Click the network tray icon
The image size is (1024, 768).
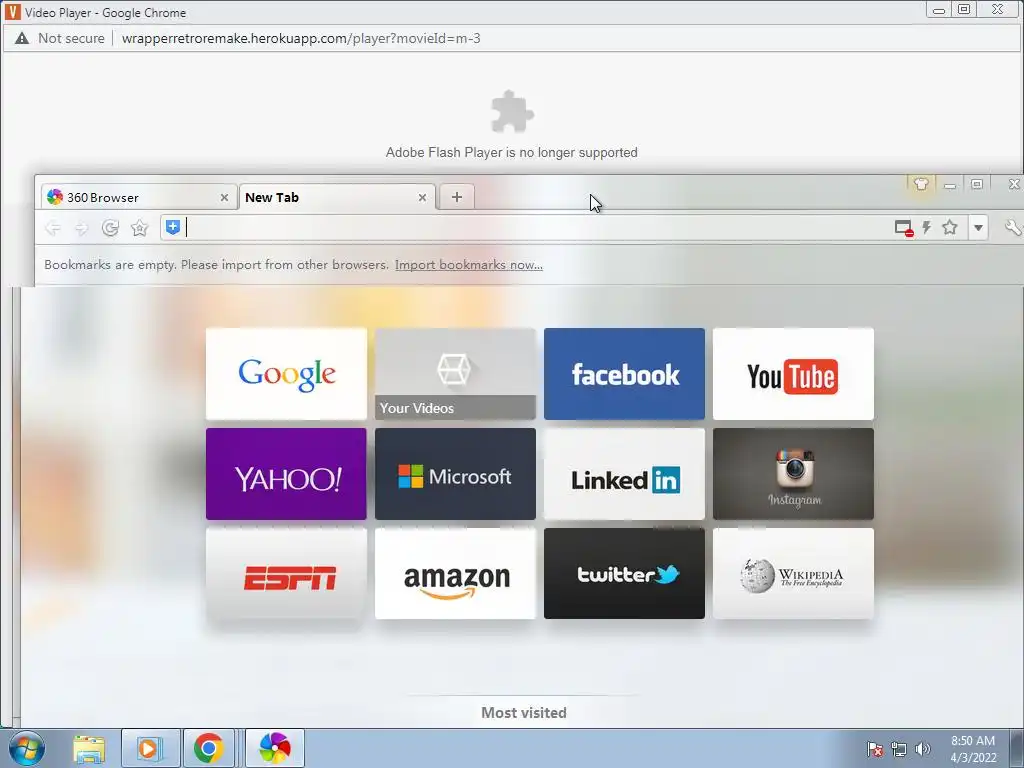tap(899, 749)
